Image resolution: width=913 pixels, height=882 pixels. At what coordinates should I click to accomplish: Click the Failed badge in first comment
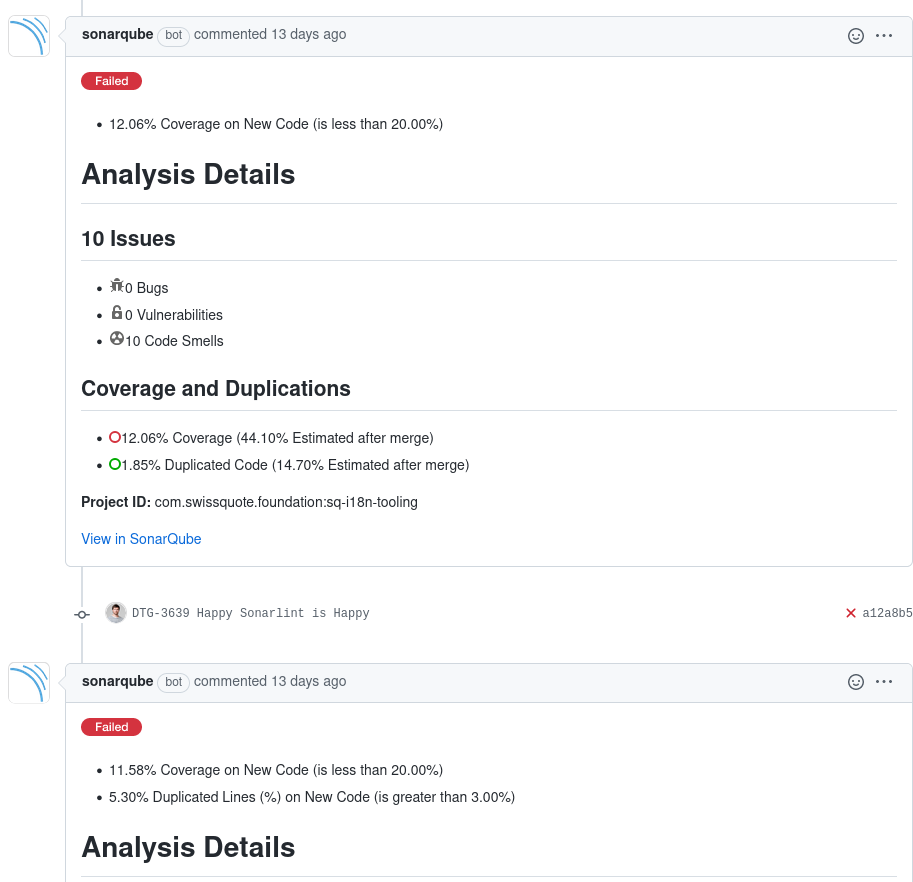(111, 81)
